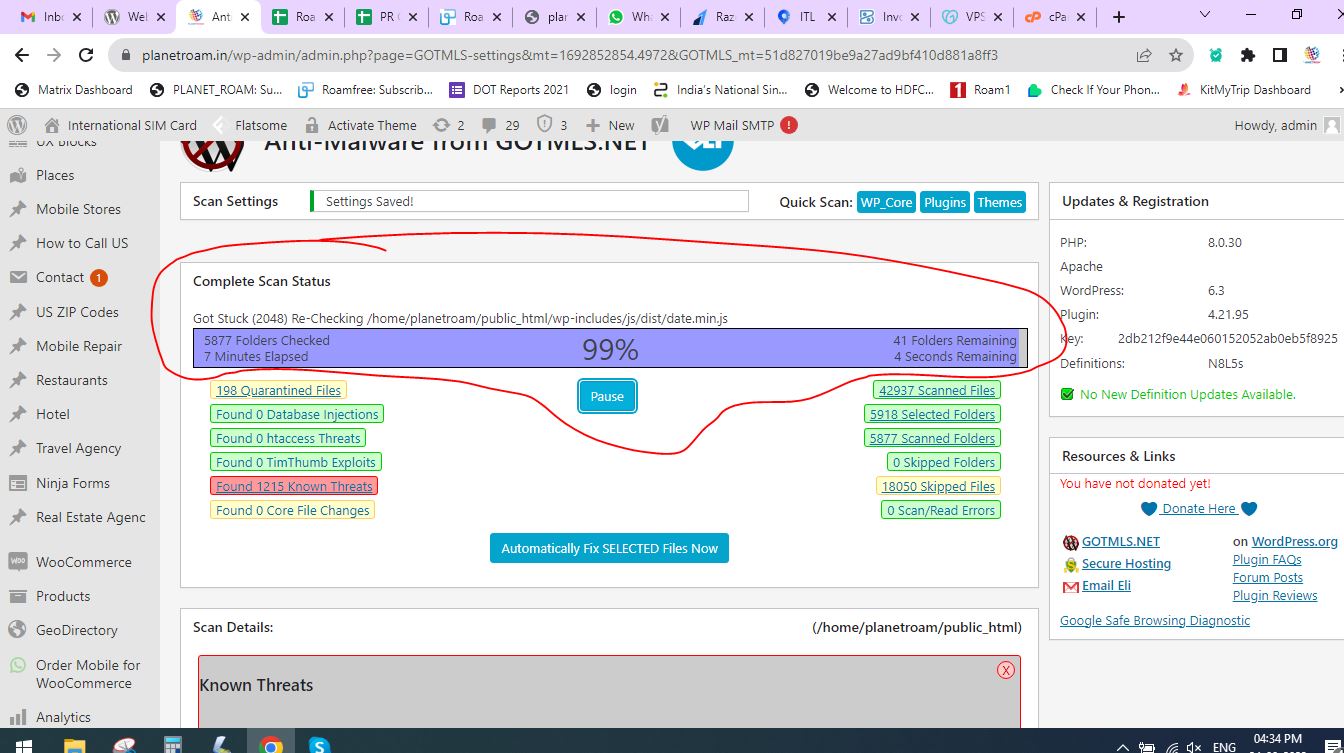Click the Pause scan button

[x=607, y=396]
